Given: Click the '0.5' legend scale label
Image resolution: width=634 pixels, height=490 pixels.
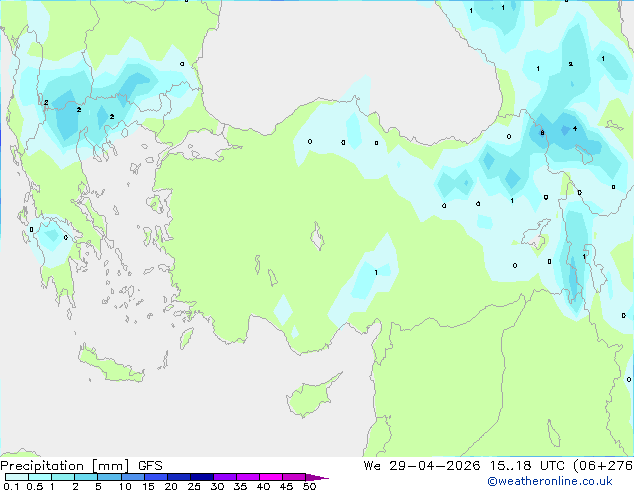Looking at the screenshot, I should click(x=34, y=486).
